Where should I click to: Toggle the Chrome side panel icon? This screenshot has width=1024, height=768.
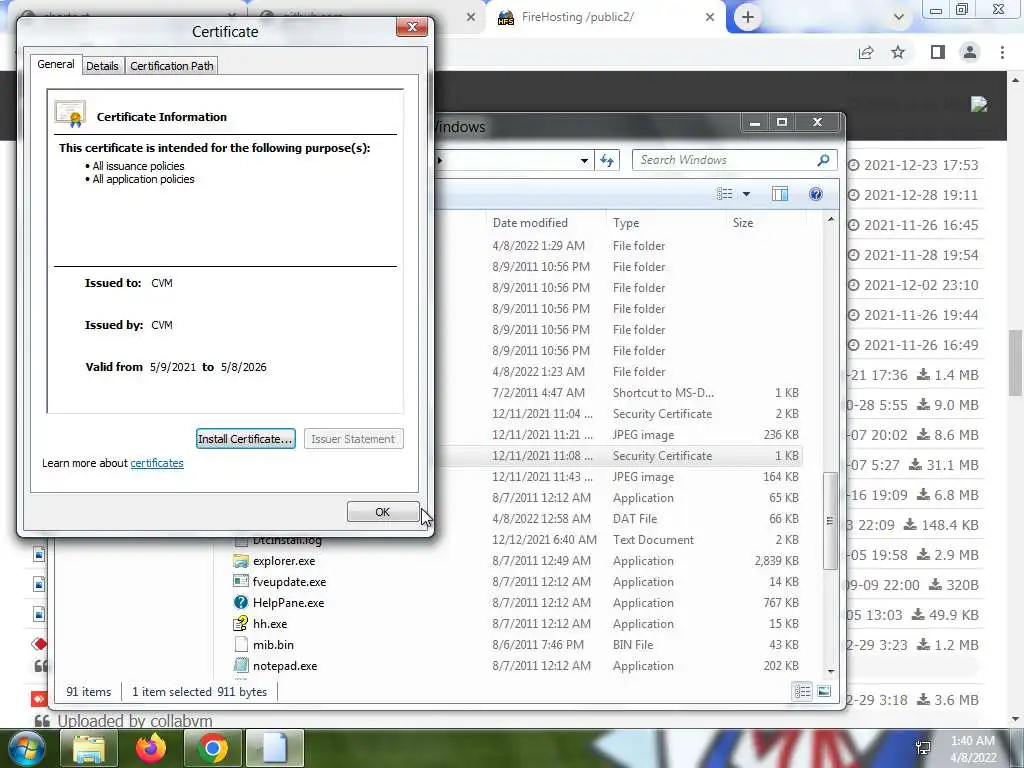(x=937, y=52)
